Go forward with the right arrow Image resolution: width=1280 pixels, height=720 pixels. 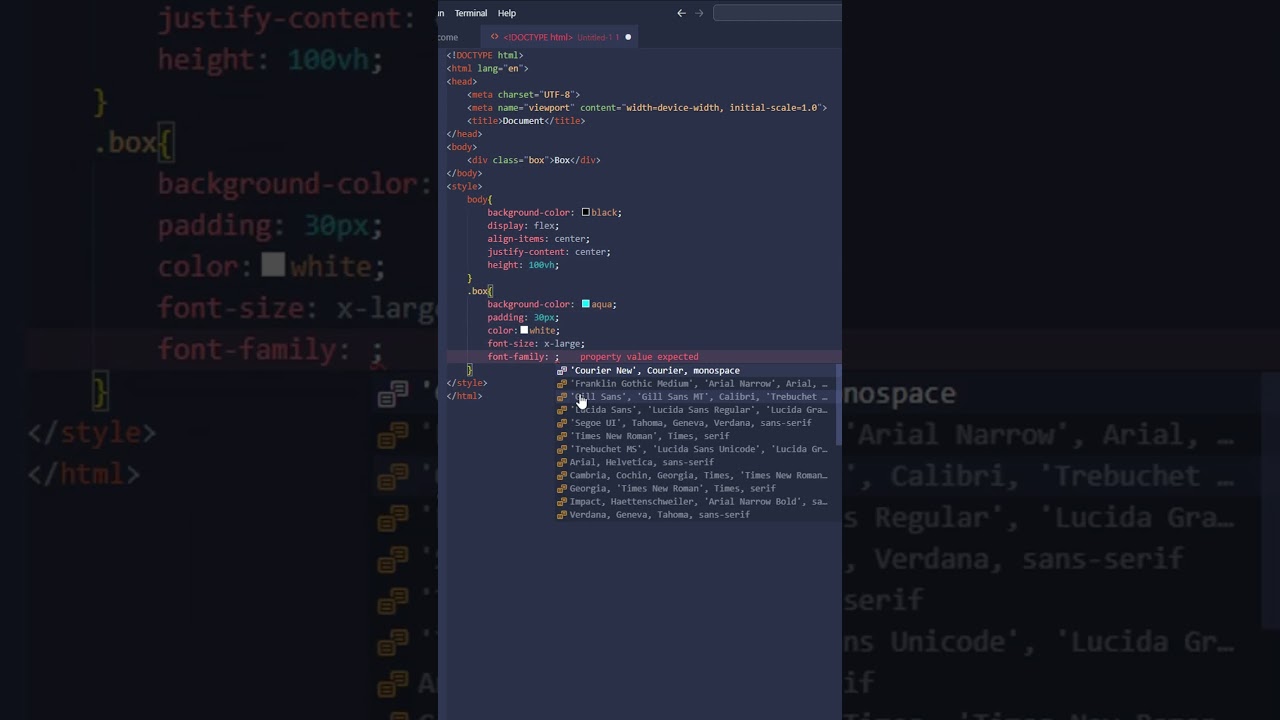point(699,13)
